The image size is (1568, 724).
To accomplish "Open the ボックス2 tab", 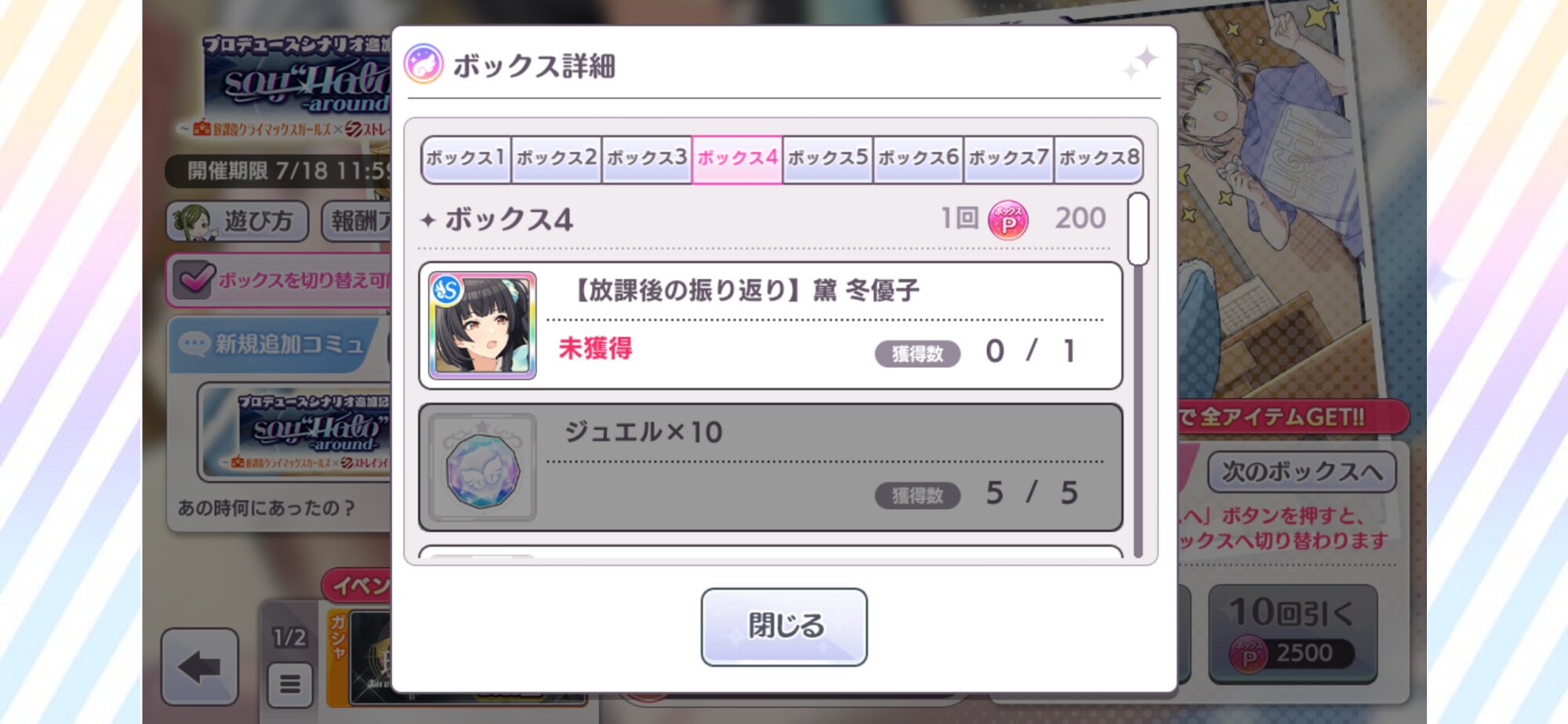I will tap(557, 159).
